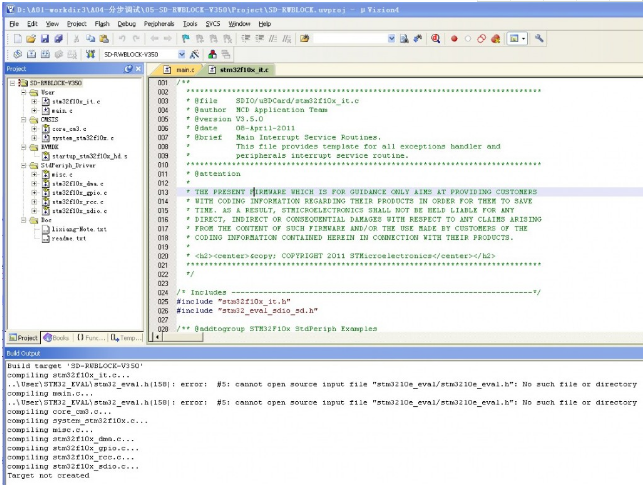The height and width of the screenshot is (490, 644).
Task: Open the SD-RWBLOCK-V350 target dropdown
Action: 181,53
